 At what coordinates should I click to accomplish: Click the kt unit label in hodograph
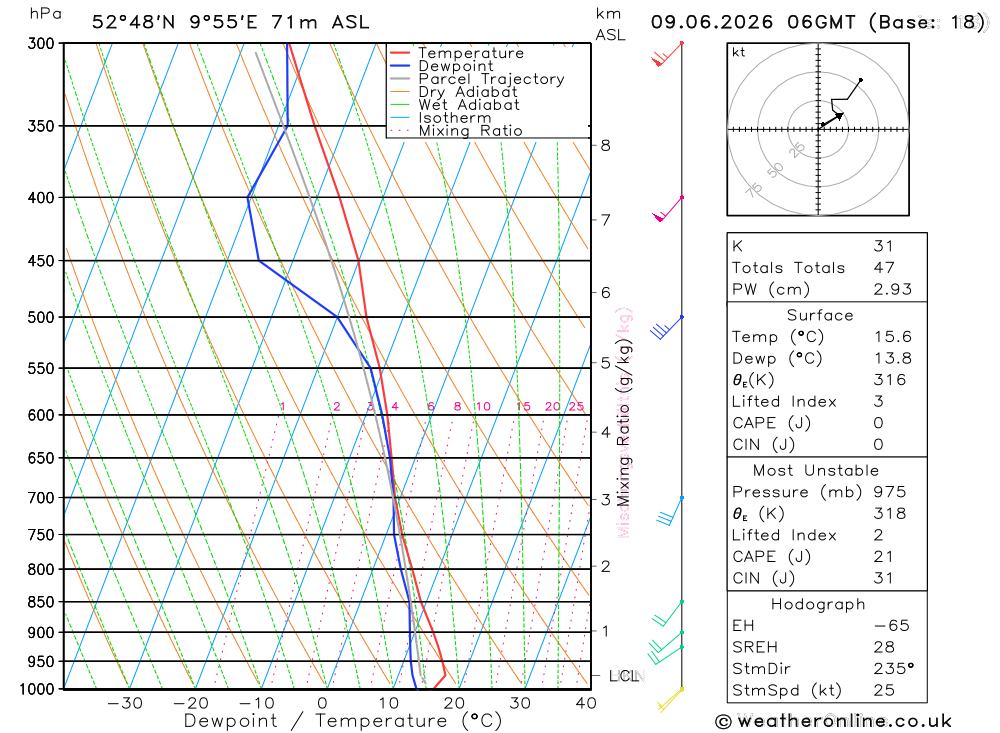click(x=739, y=52)
